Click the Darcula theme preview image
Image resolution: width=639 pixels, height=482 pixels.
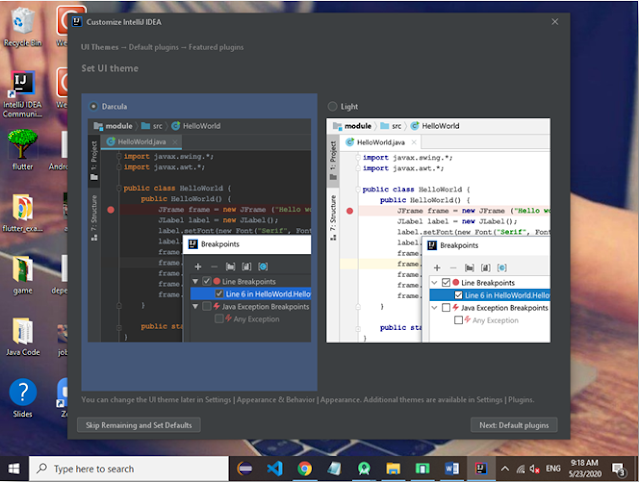(200, 230)
